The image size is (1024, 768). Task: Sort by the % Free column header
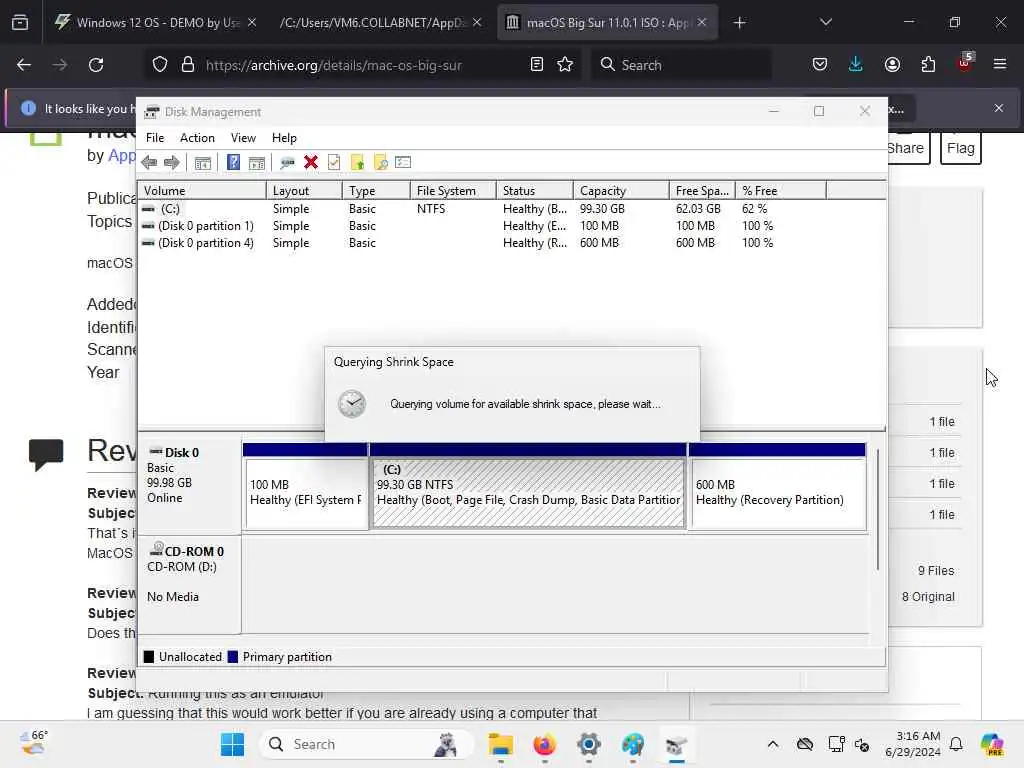coord(781,191)
